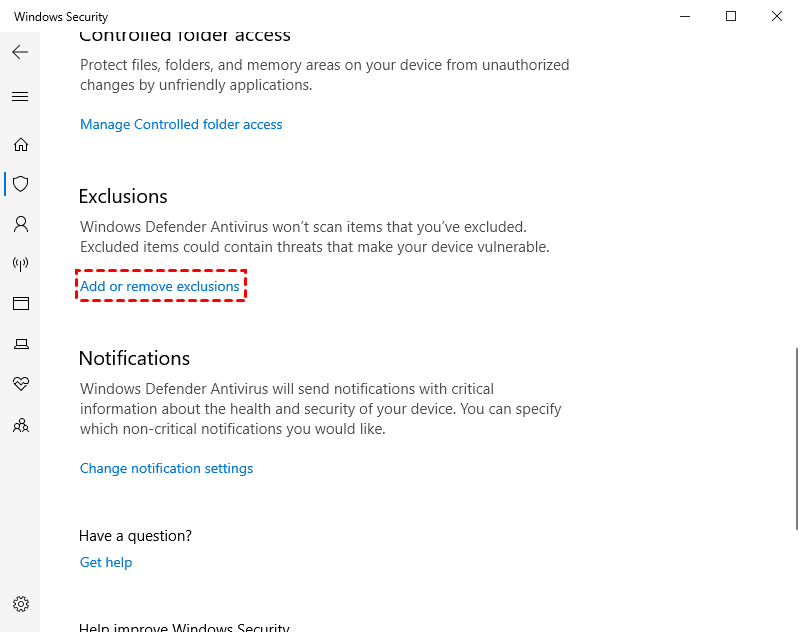
Task: Select the Virus & threat protection shield icon
Action: tap(20, 184)
